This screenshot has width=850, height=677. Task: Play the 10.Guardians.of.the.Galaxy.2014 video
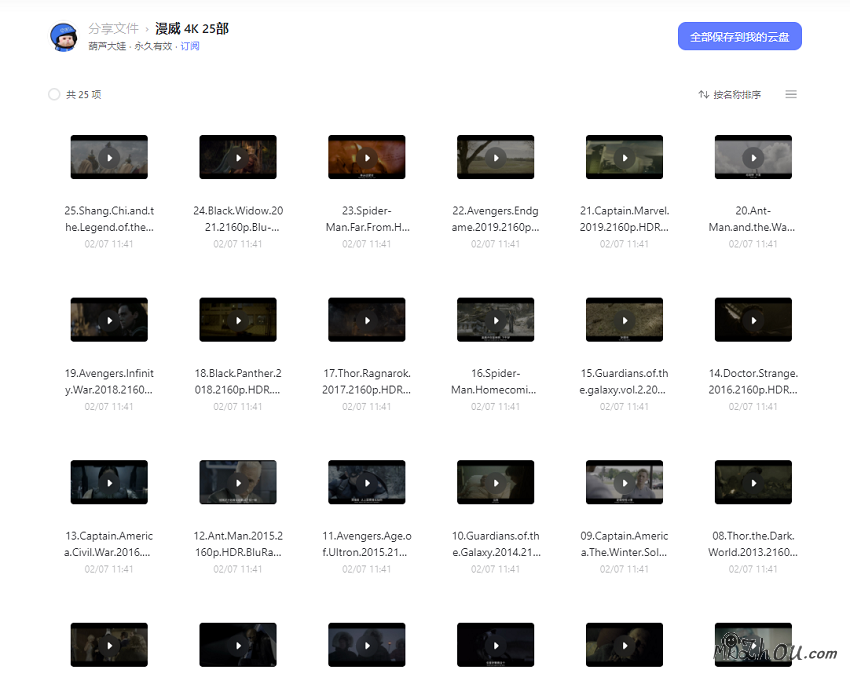pos(495,482)
